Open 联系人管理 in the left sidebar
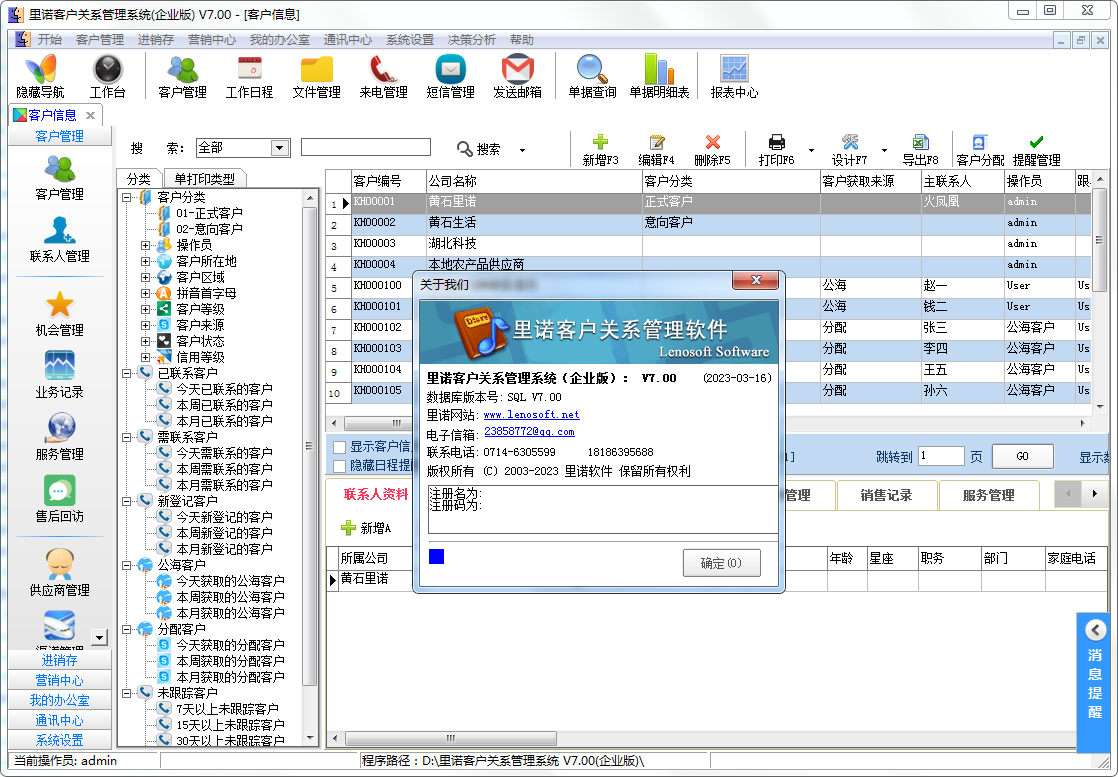 [x=60, y=238]
